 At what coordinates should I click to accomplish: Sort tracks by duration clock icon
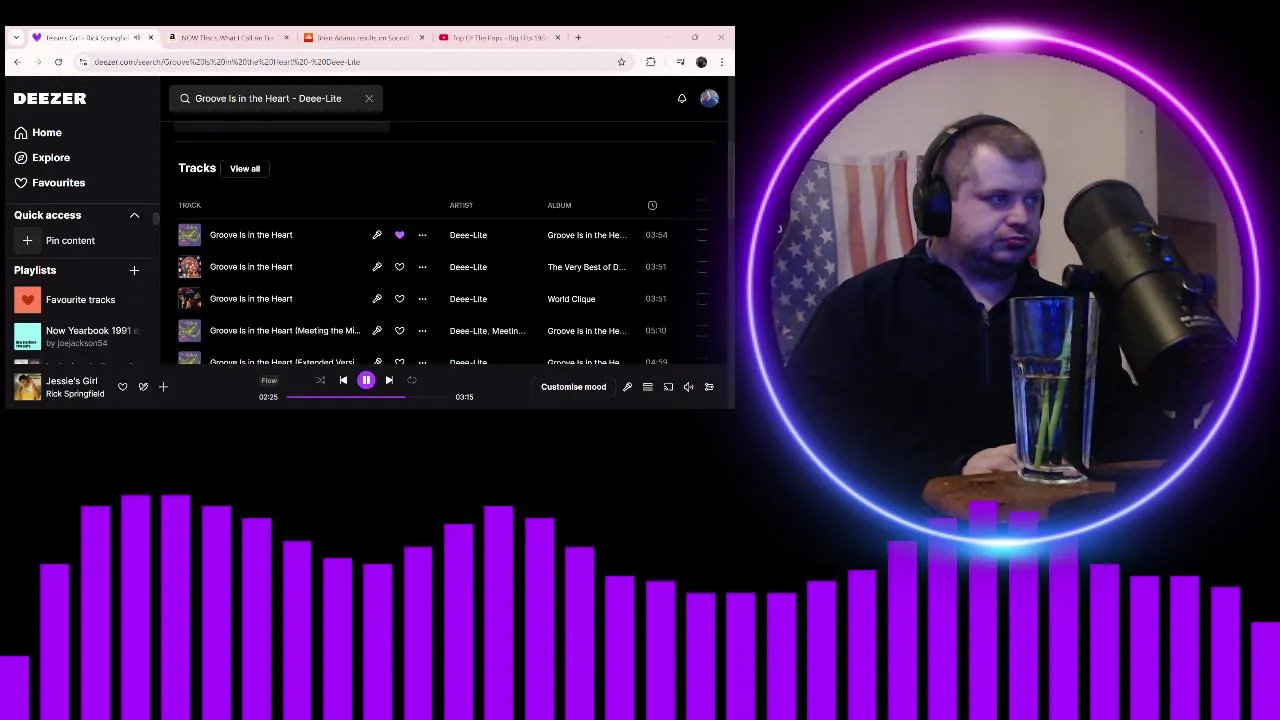[x=652, y=205]
